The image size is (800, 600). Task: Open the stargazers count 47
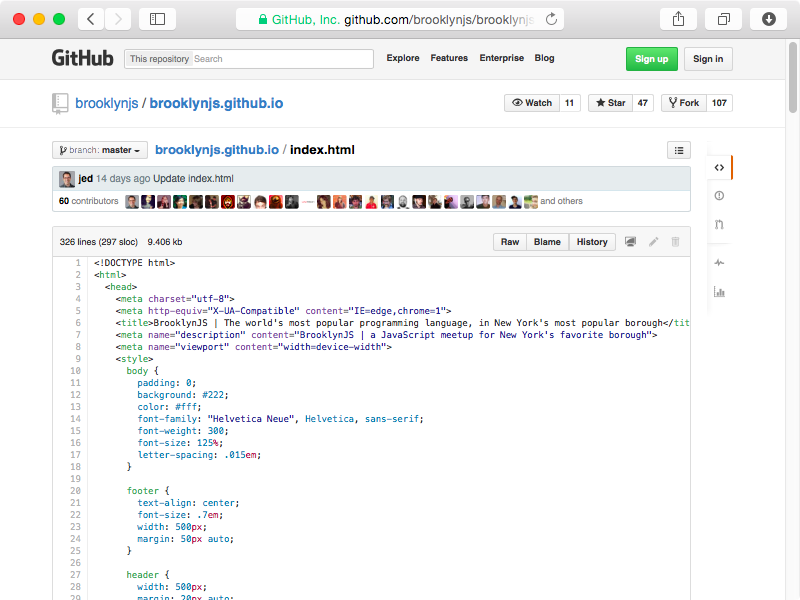[x=643, y=103]
